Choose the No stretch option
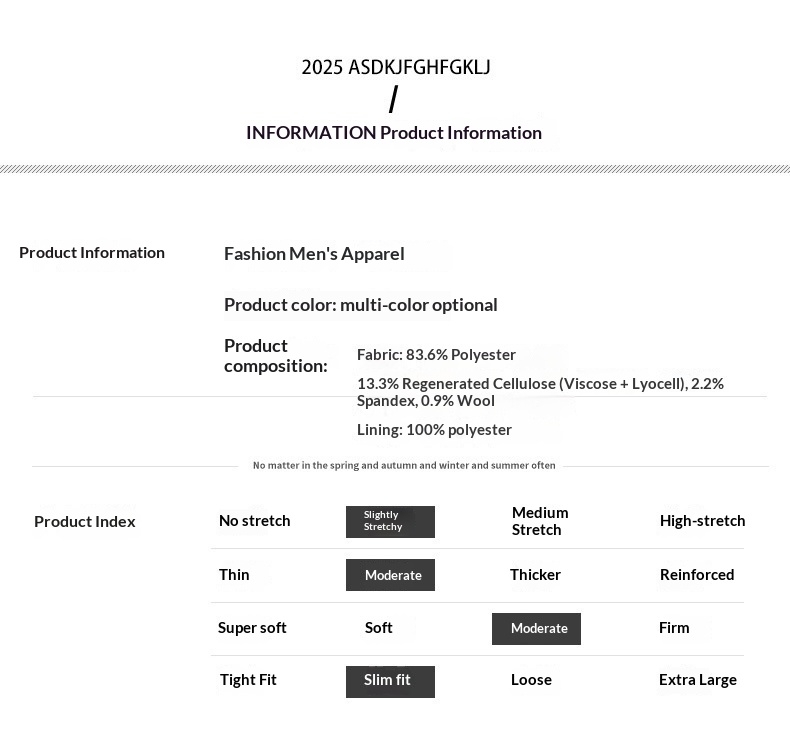 pos(254,521)
